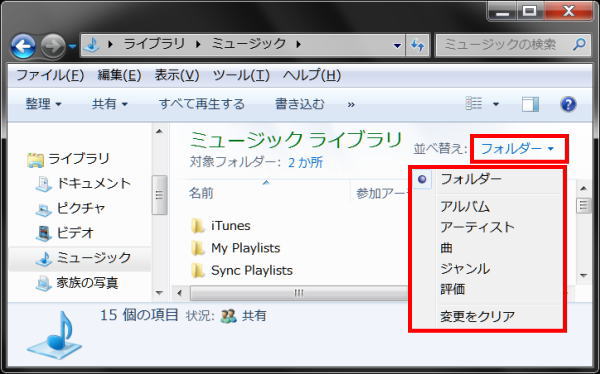This screenshot has width=600, height=374.
Task: Click file list vertical scroll up arrow
Action: (x=583, y=188)
